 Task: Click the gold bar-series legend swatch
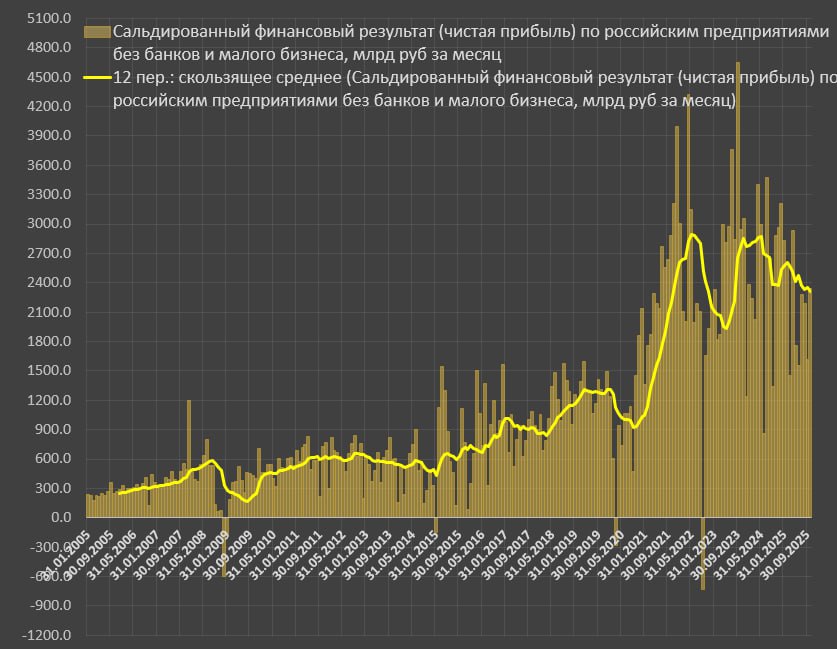pos(97,31)
